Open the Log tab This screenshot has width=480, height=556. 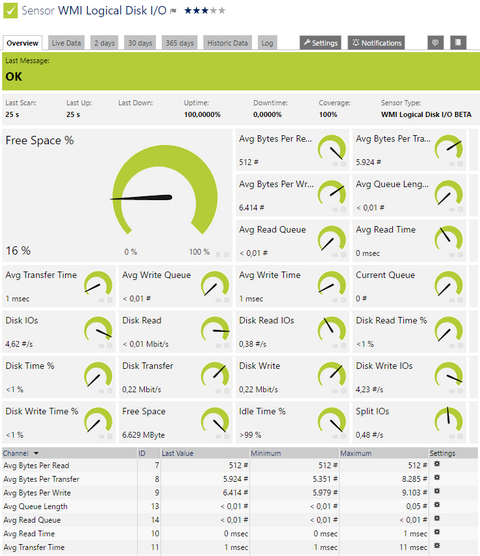coord(267,43)
